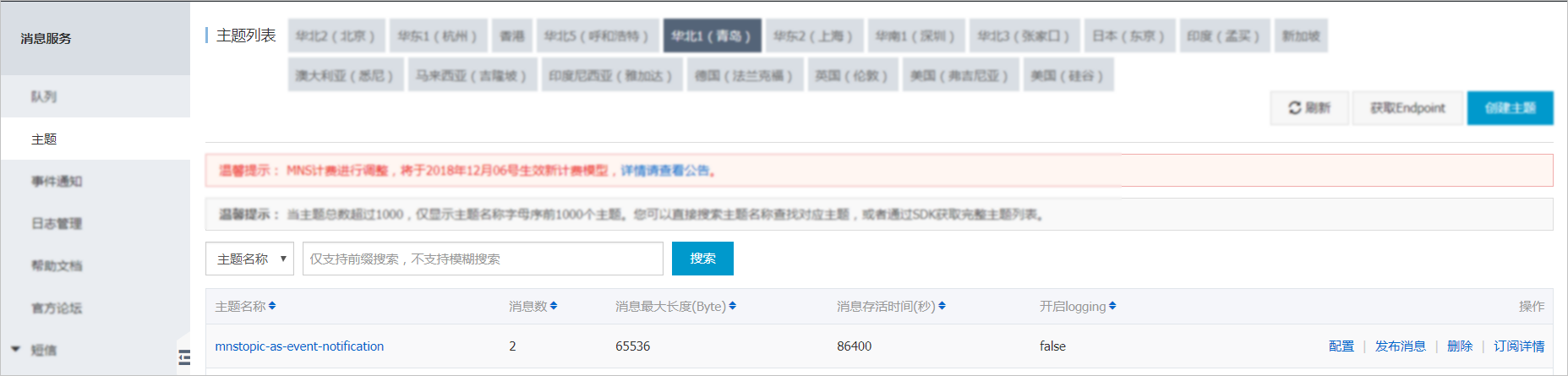Select region 德国（法兰克福）
The image size is (1568, 376).
click(x=744, y=75)
